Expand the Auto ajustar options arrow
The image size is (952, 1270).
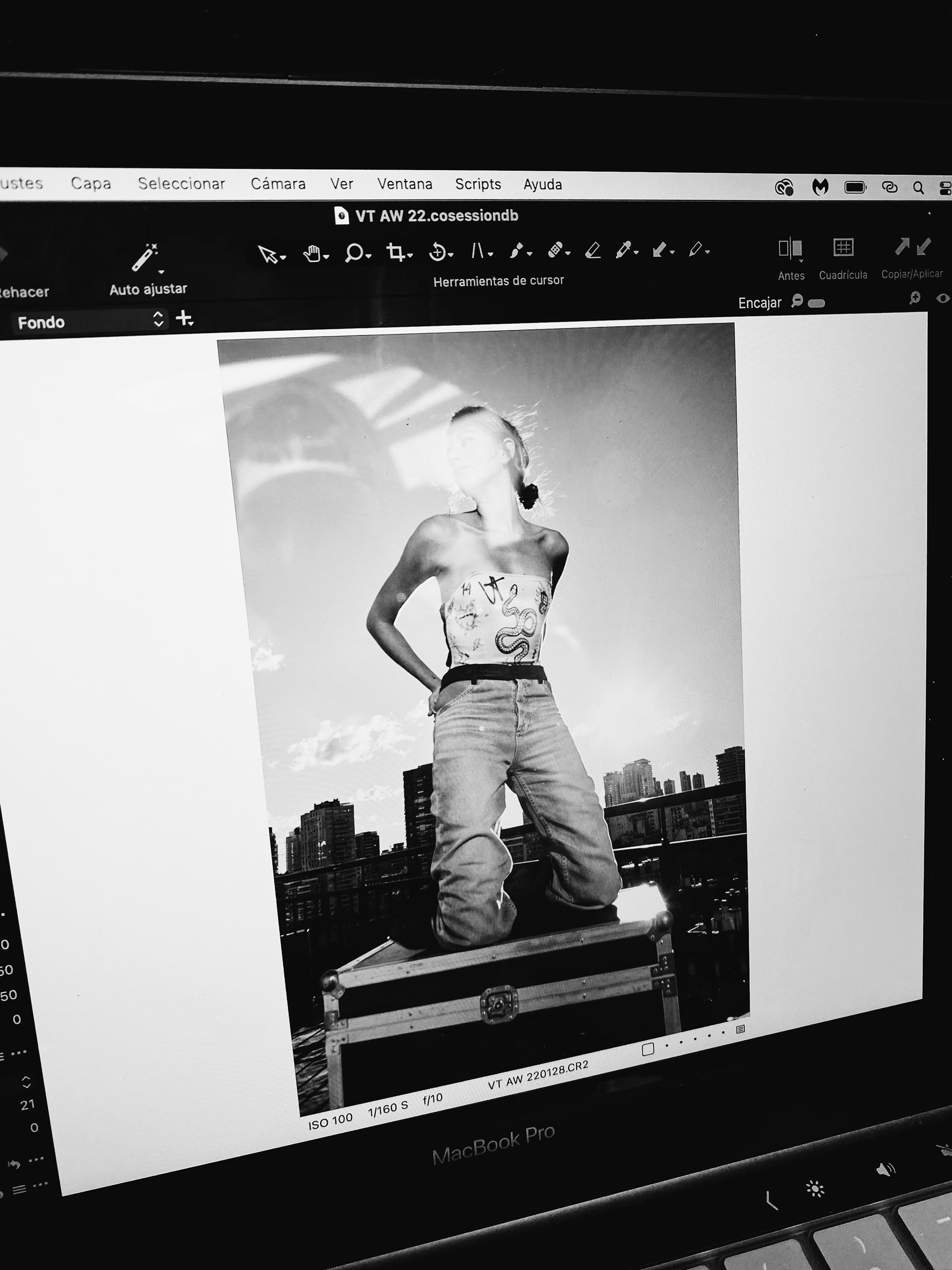(x=161, y=271)
